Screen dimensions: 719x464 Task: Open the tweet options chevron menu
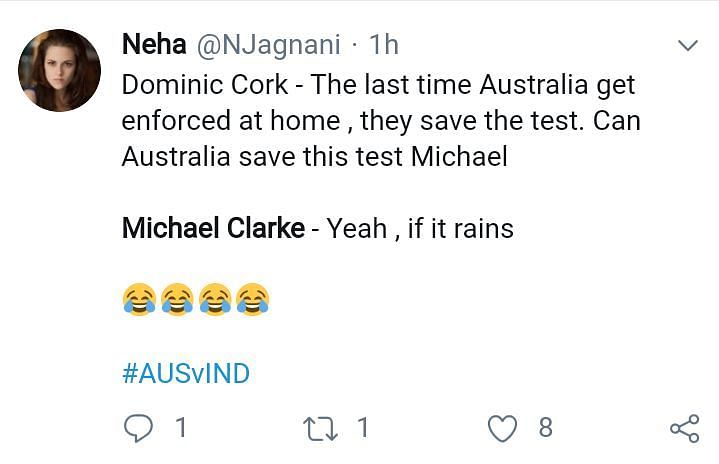[688, 46]
